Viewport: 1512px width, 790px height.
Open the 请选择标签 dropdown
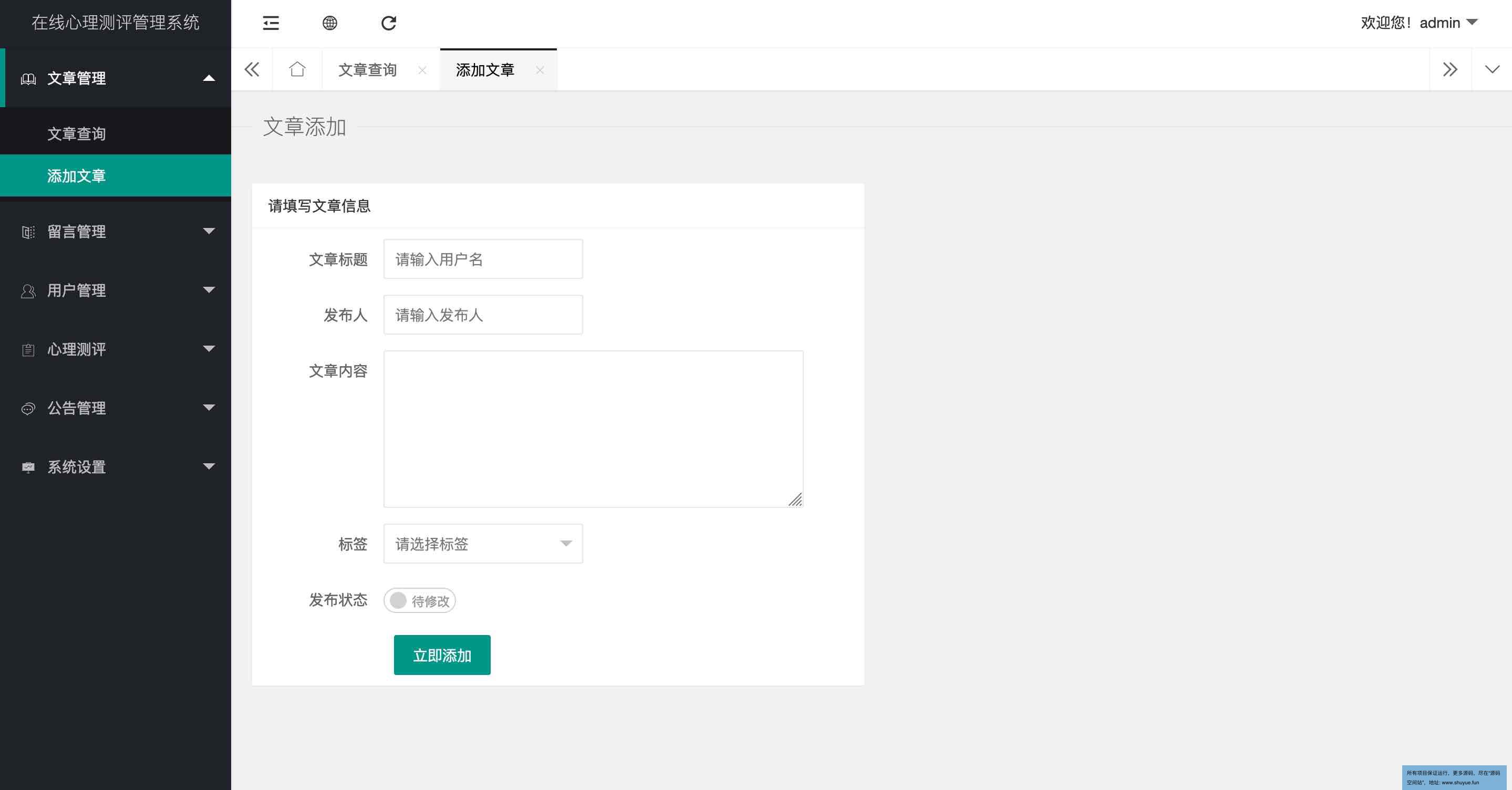tap(482, 544)
